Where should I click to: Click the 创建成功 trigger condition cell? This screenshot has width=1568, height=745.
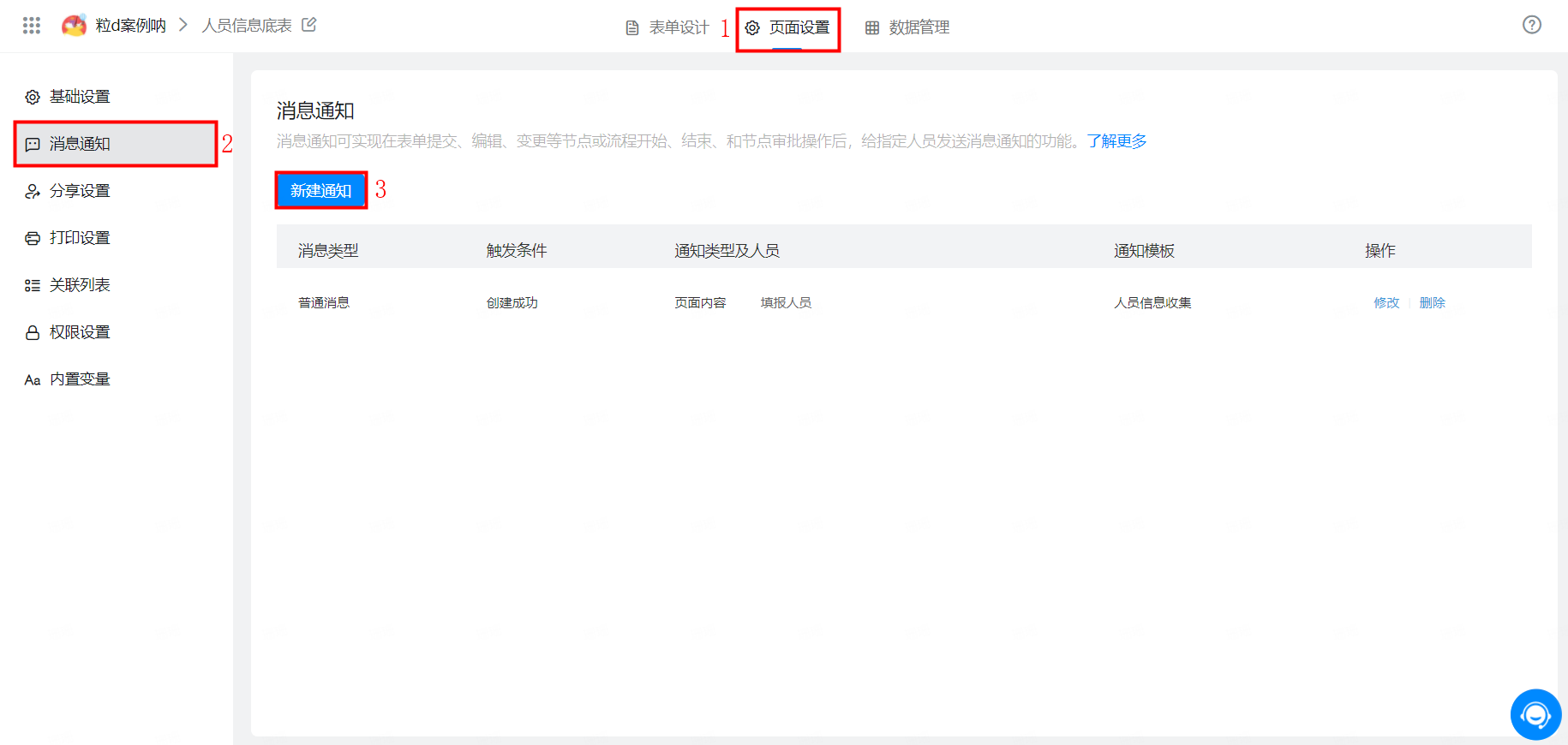[512, 302]
